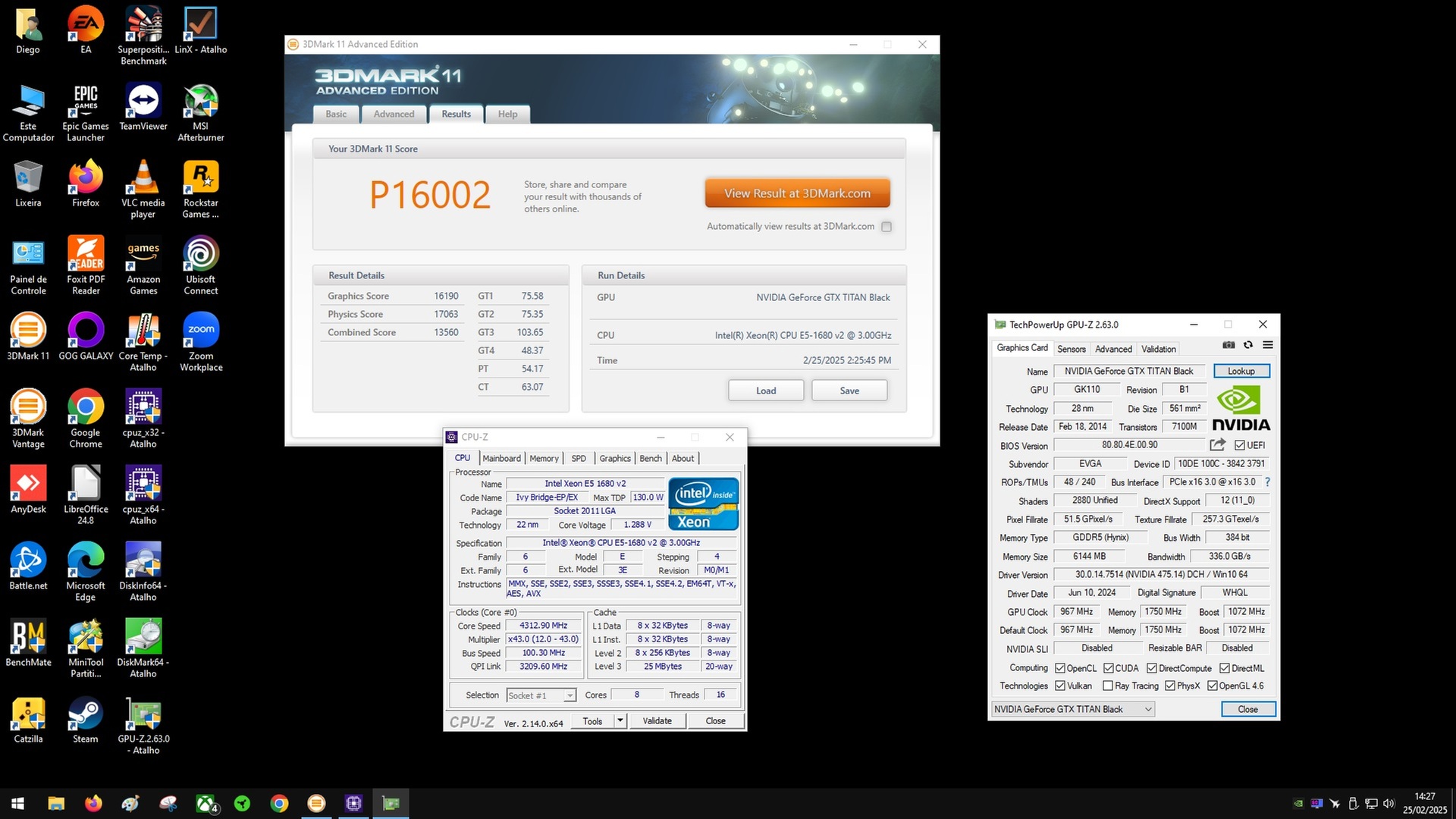This screenshot has height=819, width=1456.
Task: Switch to GPU-Z Sensors tab
Action: (x=1072, y=349)
